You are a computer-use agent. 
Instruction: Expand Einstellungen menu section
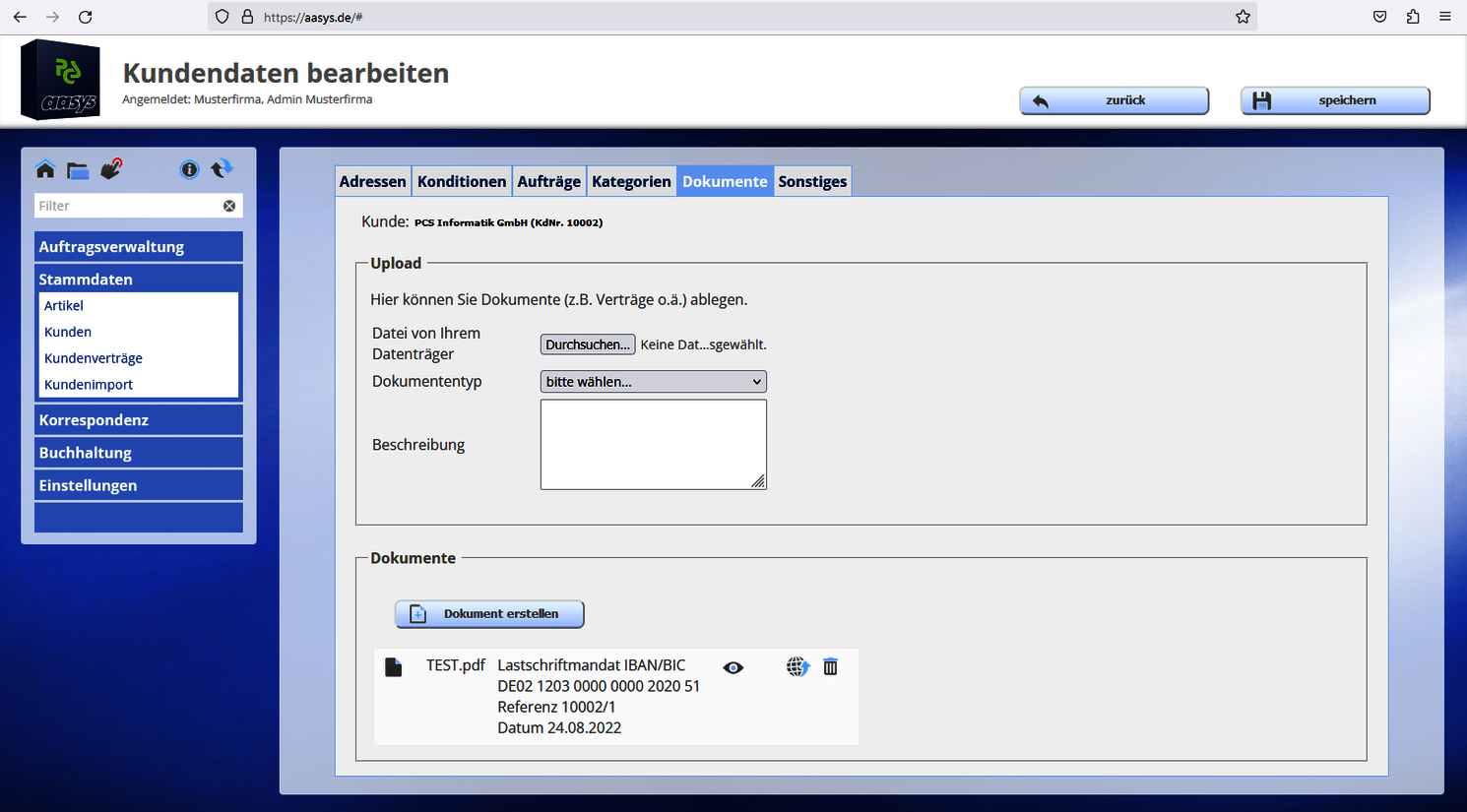click(139, 485)
